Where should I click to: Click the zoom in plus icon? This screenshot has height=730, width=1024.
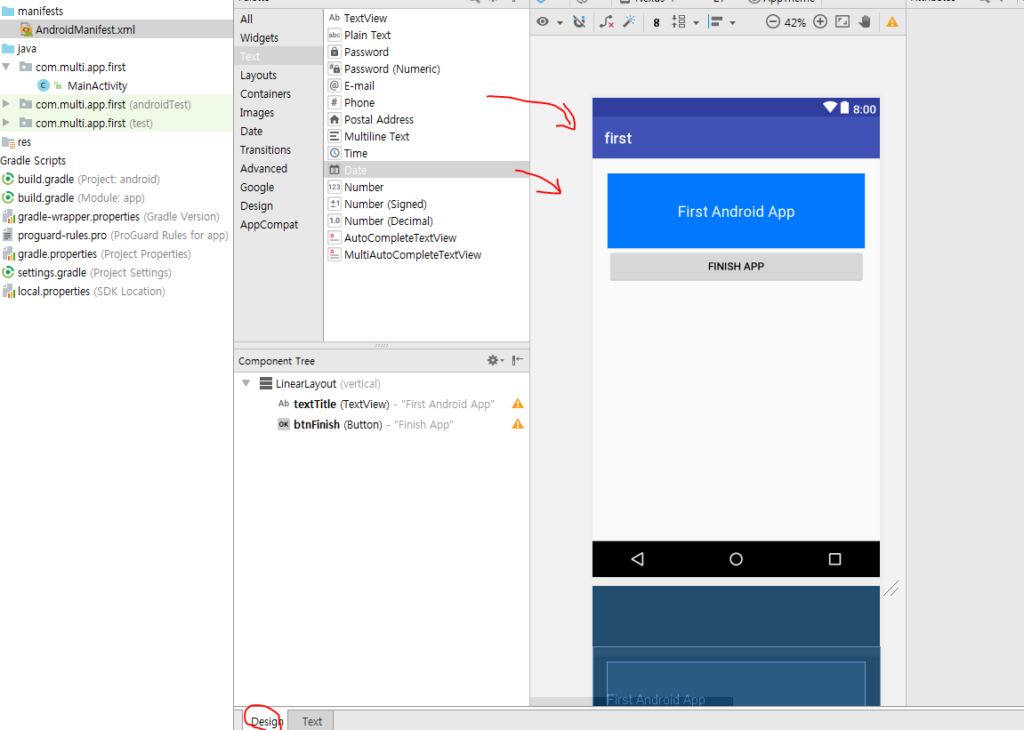coord(820,22)
